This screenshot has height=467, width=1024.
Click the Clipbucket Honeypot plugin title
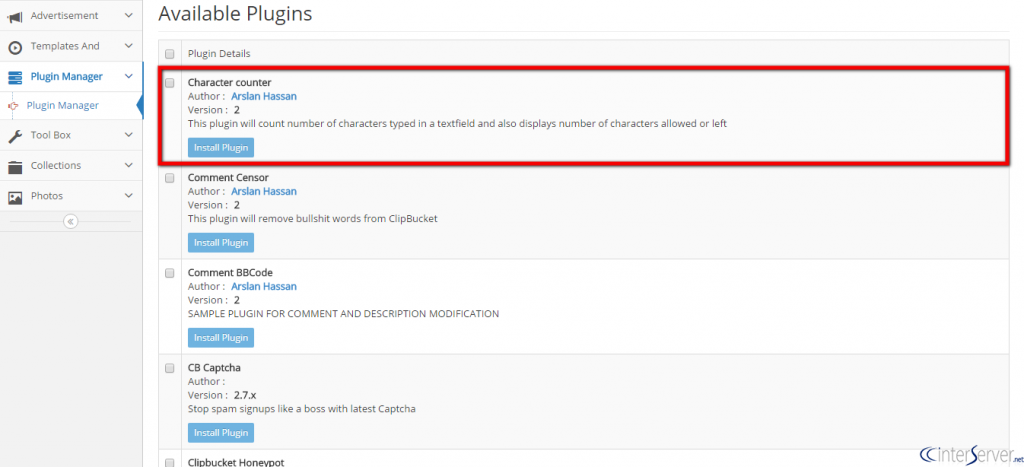236,462
